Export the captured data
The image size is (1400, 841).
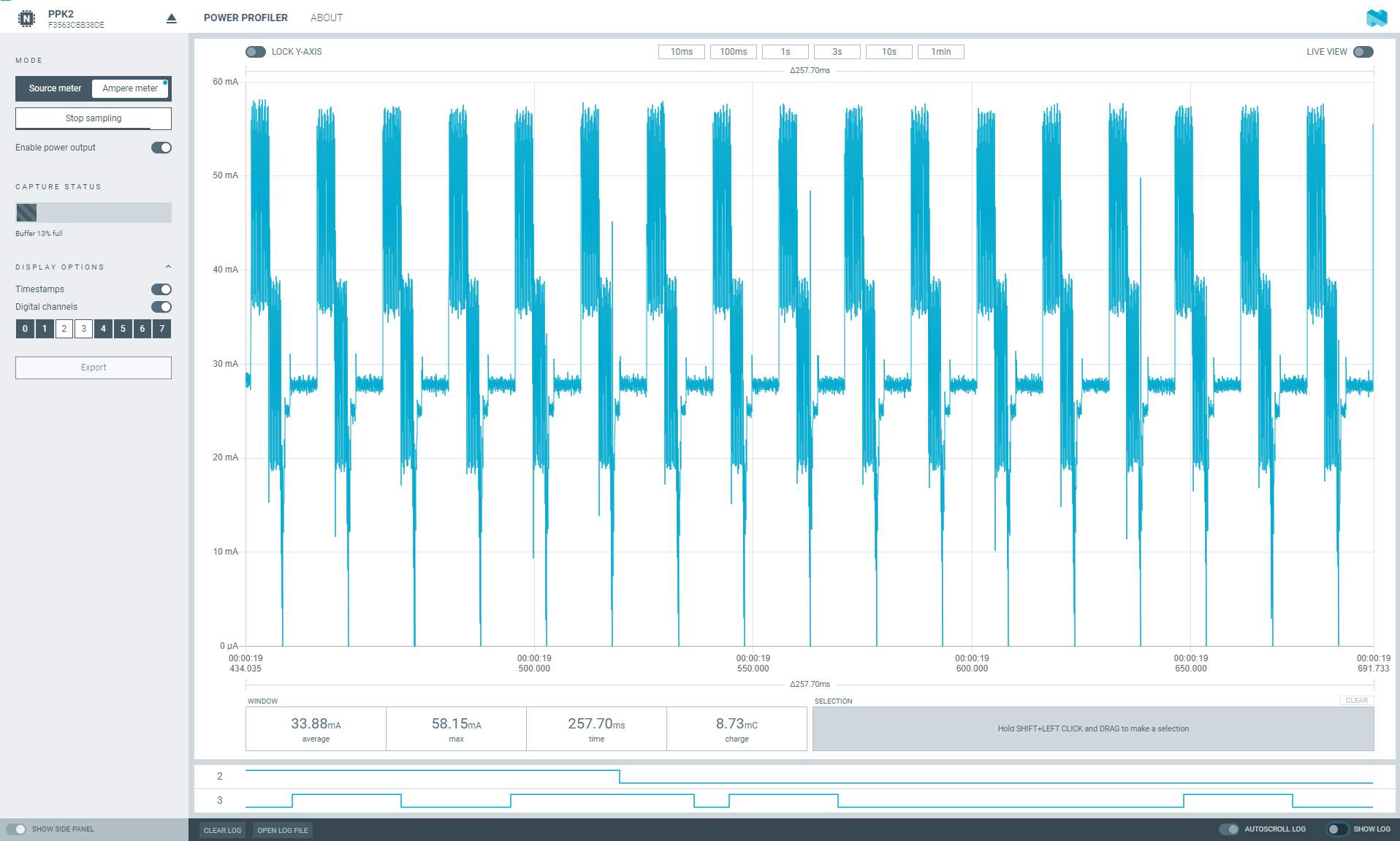pyautogui.click(x=93, y=367)
